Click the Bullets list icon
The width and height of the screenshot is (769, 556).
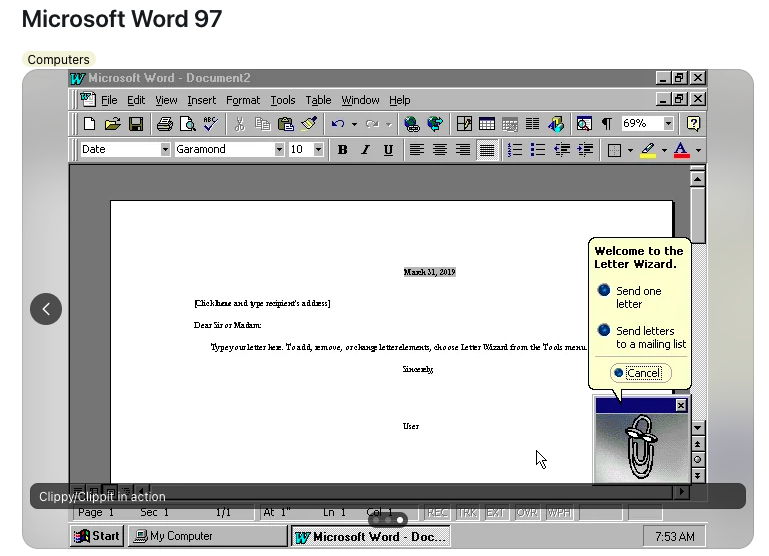point(538,150)
